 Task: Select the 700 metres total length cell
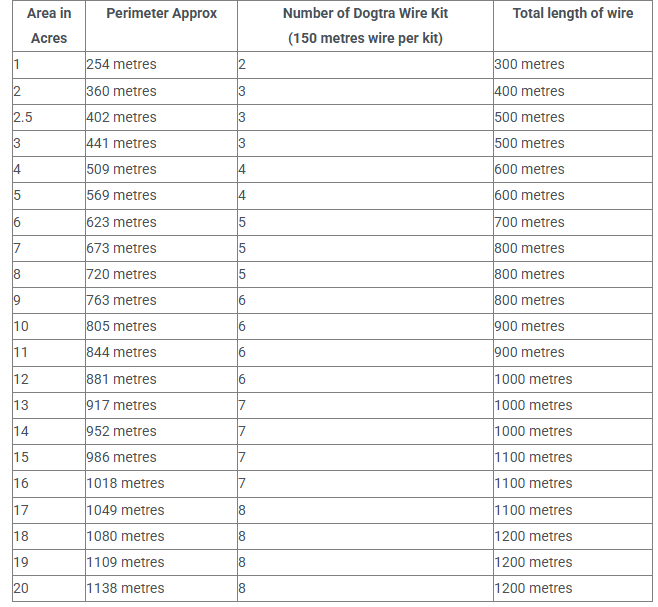pos(529,222)
